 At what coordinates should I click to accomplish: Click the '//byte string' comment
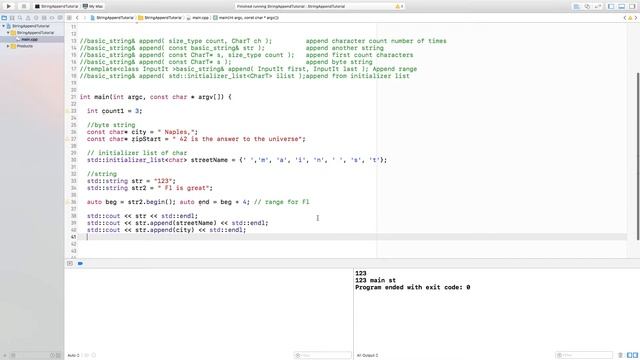[111, 125]
